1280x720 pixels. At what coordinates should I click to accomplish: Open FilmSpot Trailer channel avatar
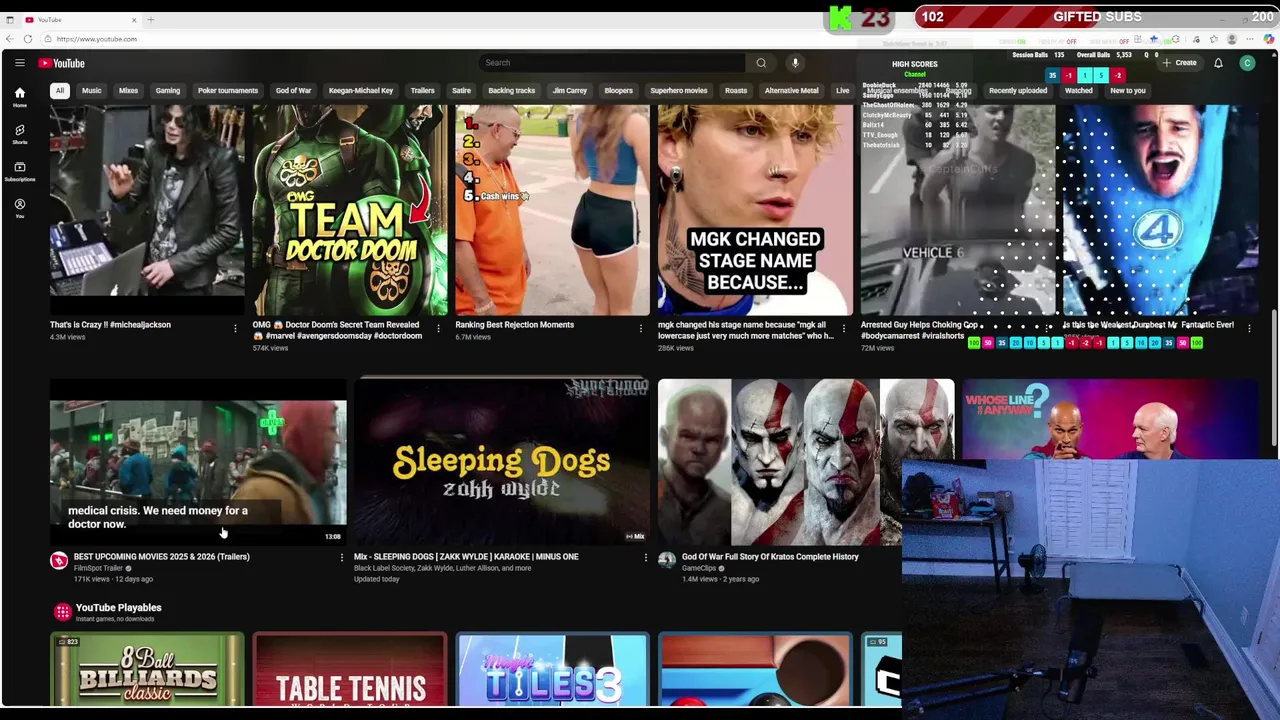pos(59,561)
